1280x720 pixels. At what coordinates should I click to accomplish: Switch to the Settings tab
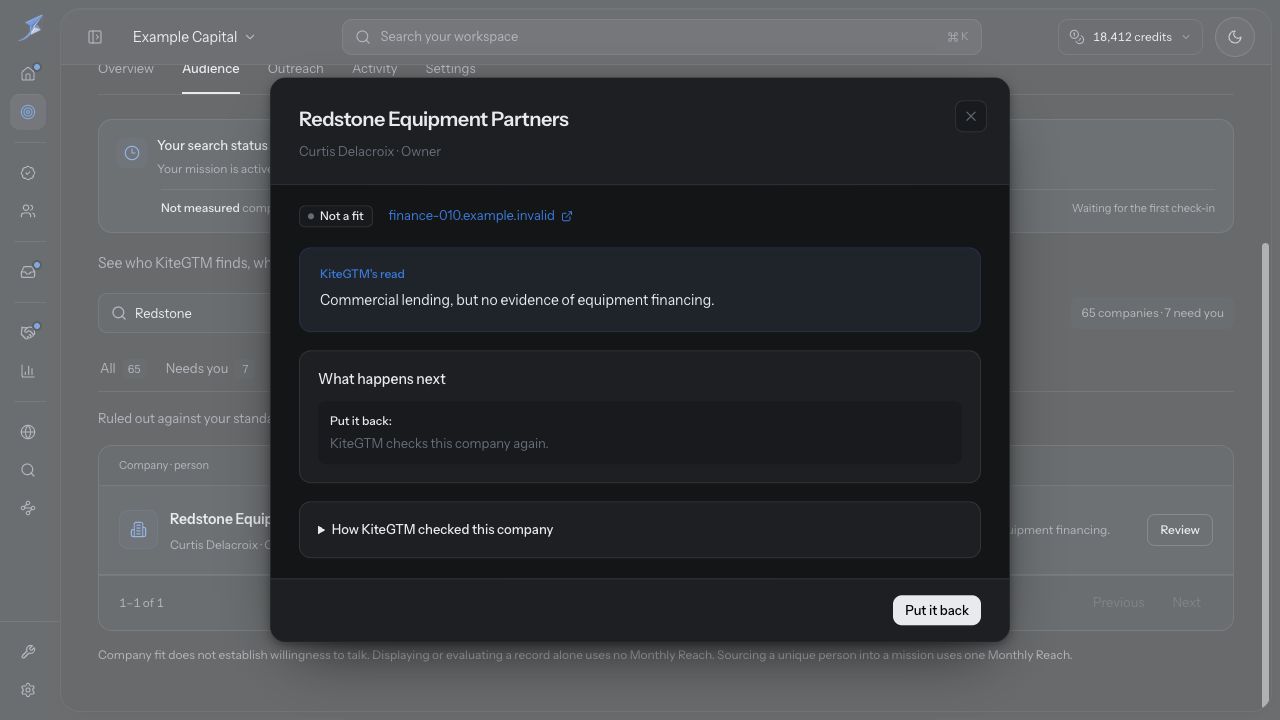451,69
